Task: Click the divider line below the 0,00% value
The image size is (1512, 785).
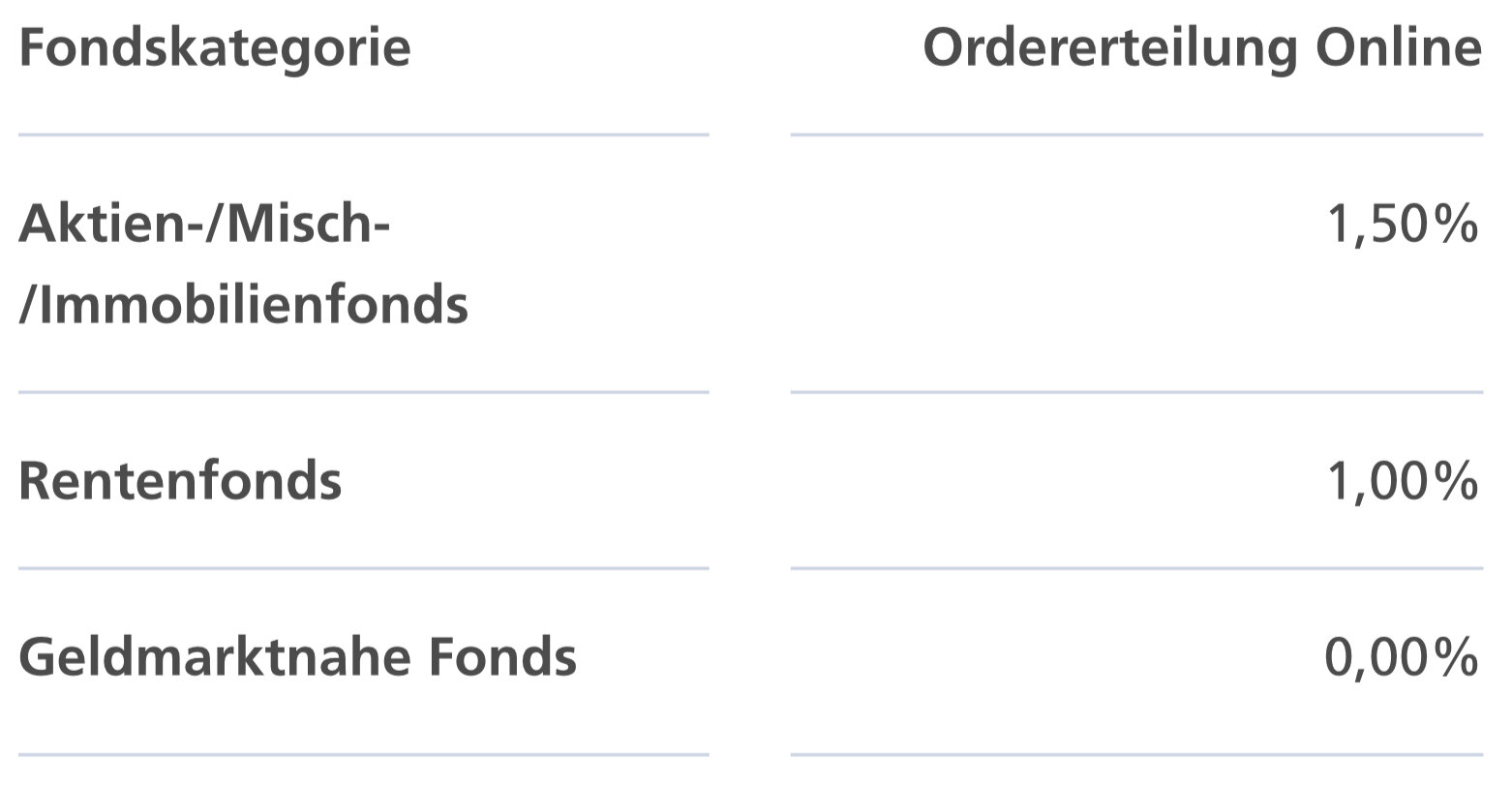Action: tap(1136, 754)
